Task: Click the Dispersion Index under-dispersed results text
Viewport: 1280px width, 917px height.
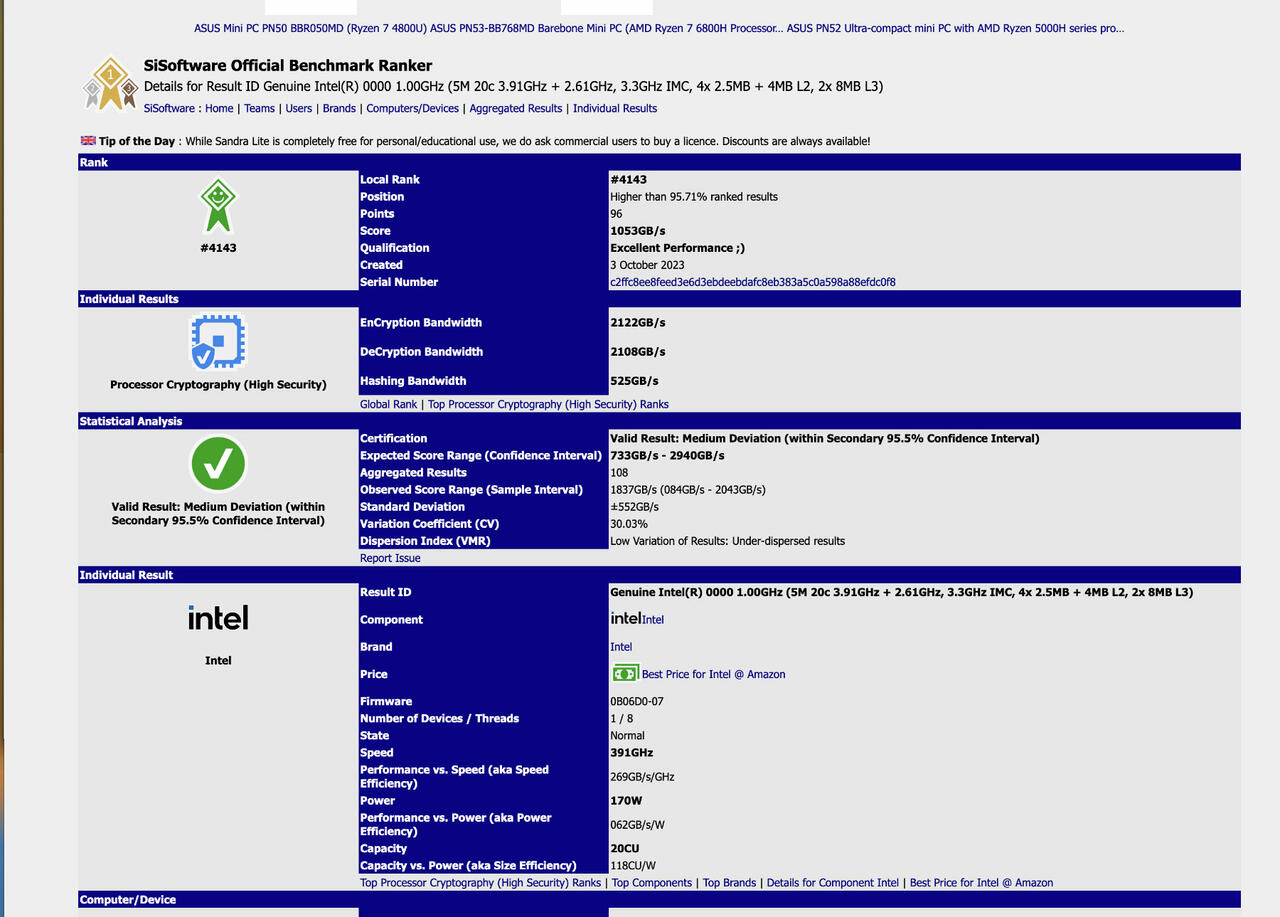Action: [x=727, y=541]
